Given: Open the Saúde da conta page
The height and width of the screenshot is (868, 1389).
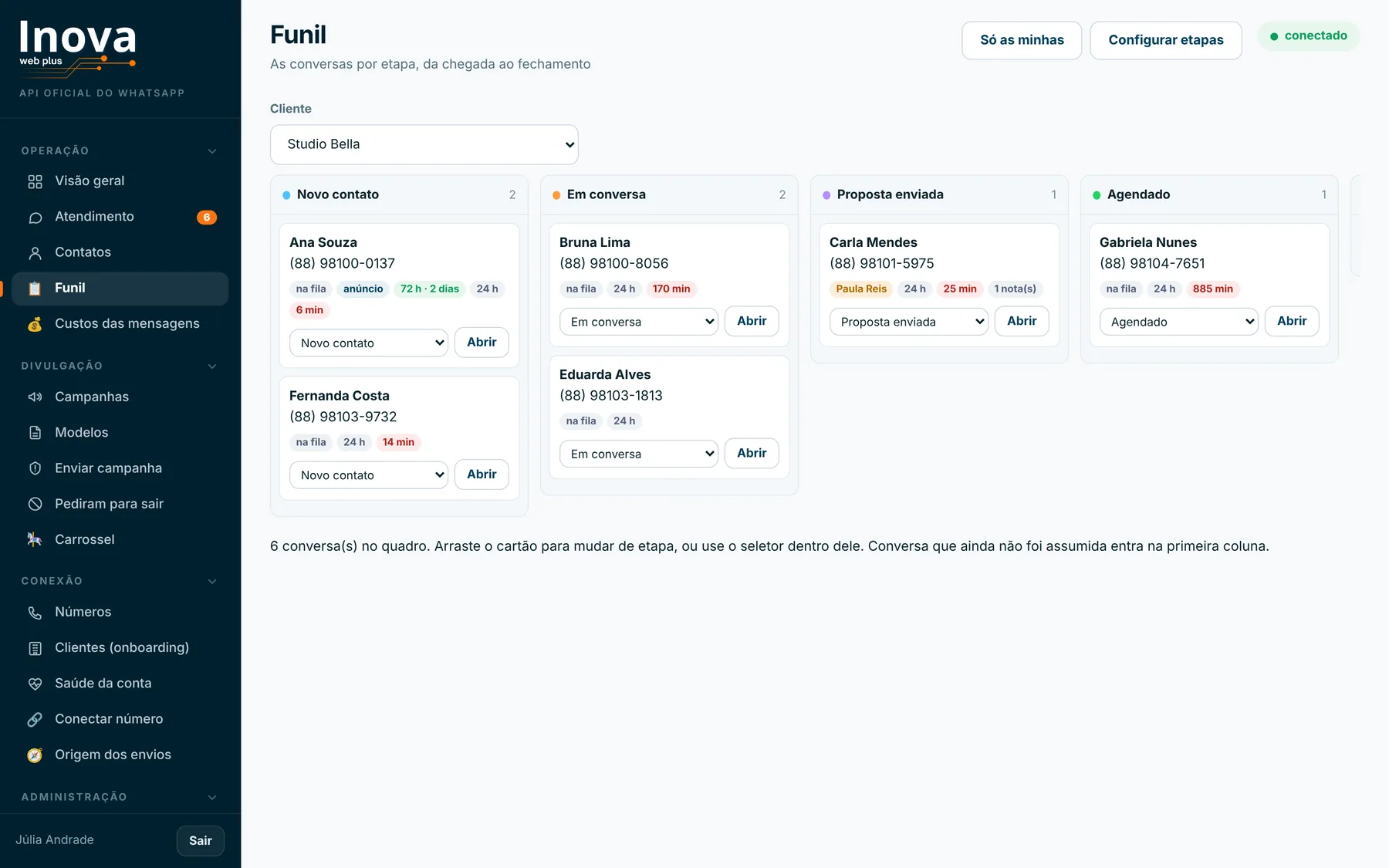Looking at the screenshot, I should (x=120, y=684).
